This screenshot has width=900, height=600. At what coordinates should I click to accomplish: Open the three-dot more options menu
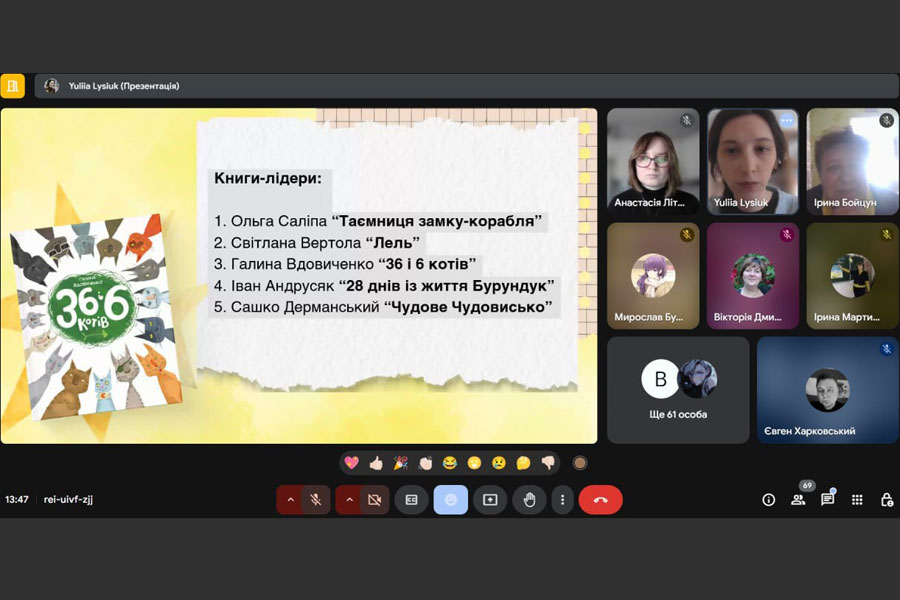pyautogui.click(x=563, y=500)
